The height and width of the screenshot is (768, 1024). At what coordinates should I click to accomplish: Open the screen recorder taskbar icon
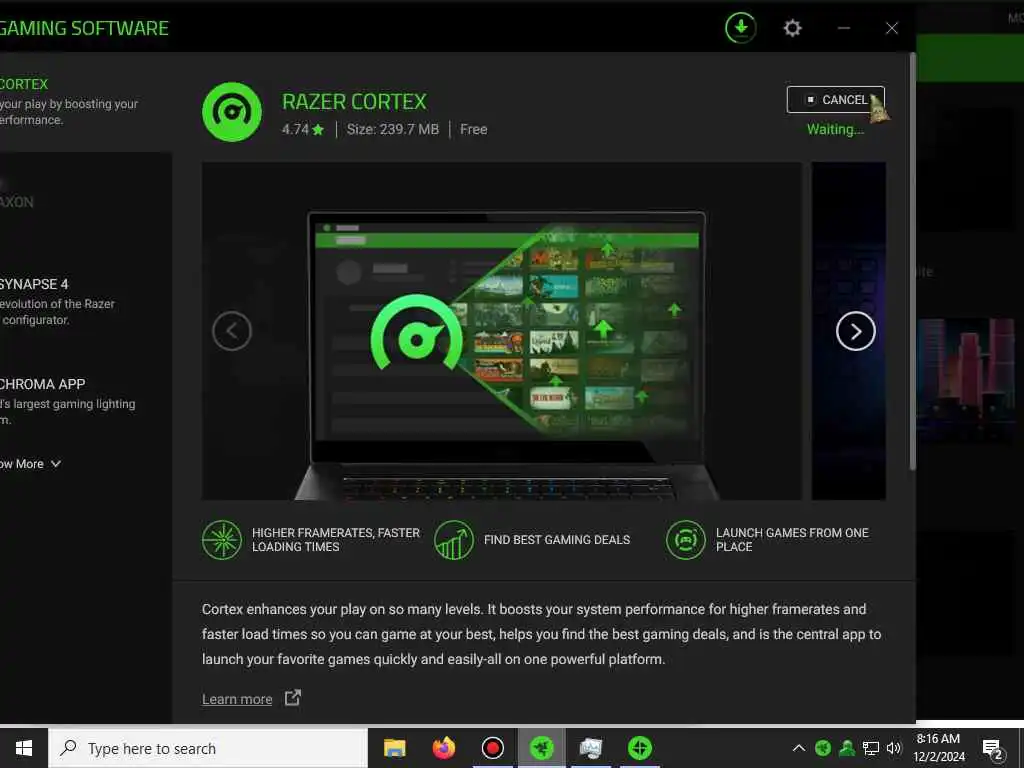click(x=492, y=748)
